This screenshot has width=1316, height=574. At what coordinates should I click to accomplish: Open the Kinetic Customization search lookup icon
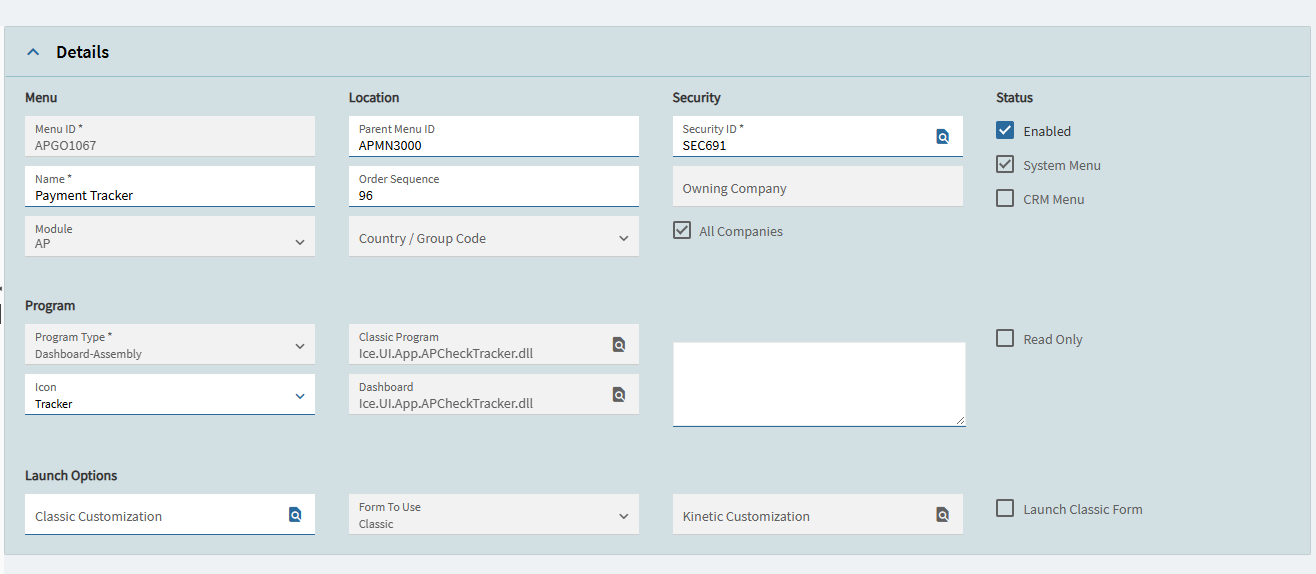tap(942, 515)
